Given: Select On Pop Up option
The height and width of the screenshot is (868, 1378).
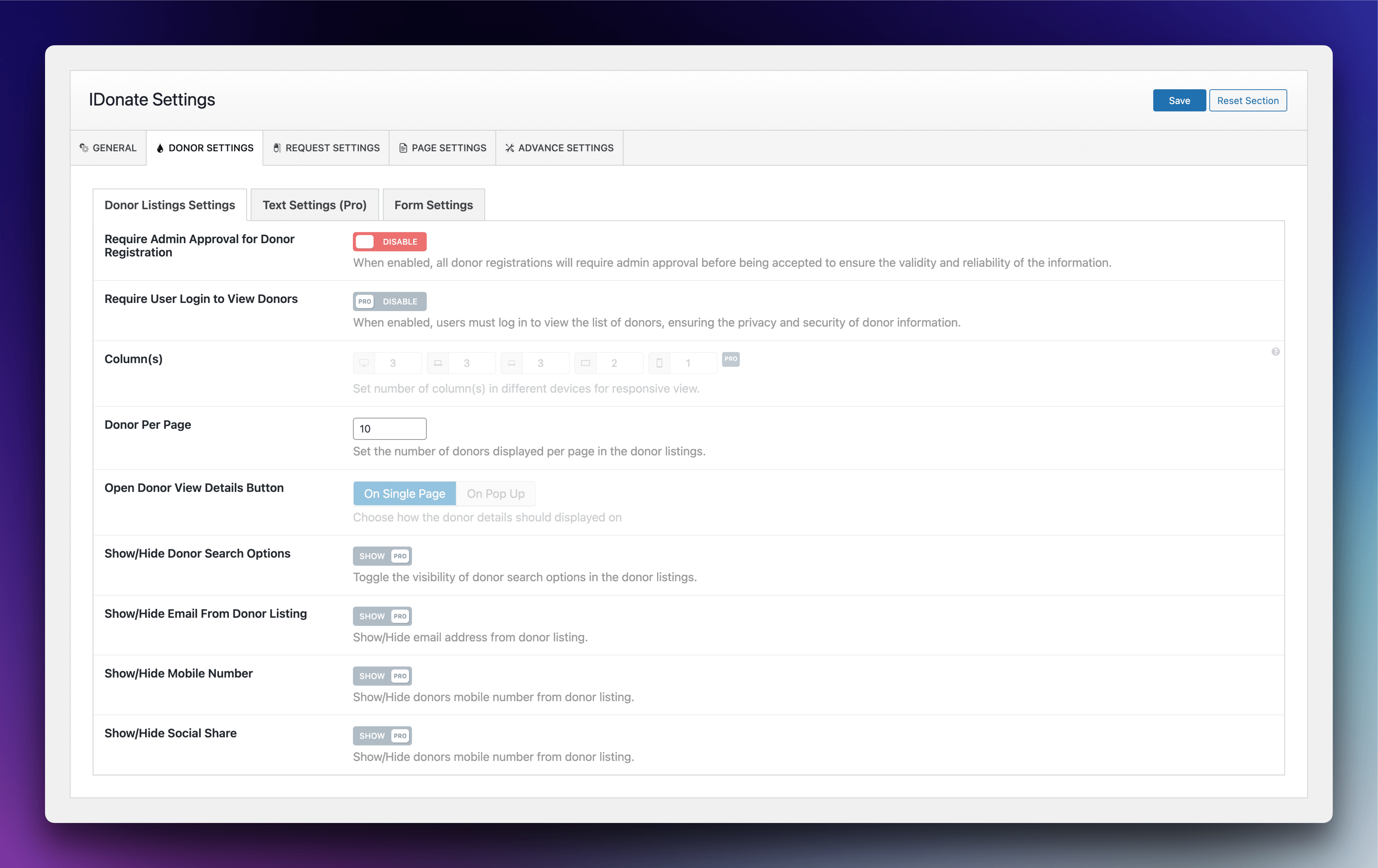Looking at the screenshot, I should (496, 494).
